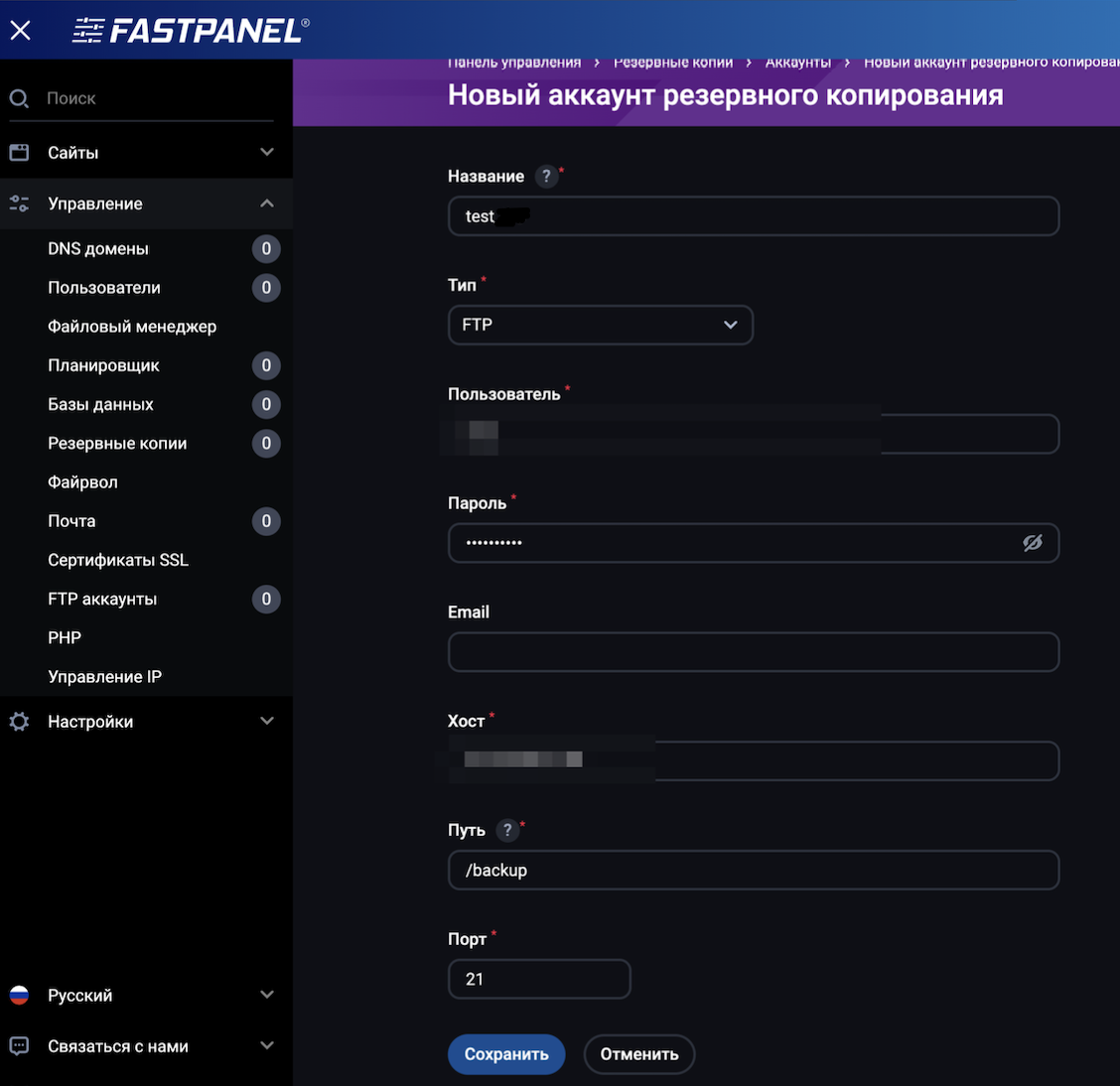Collapse the Управление menu section
The width and height of the screenshot is (1120, 1086).
pos(266,203)
